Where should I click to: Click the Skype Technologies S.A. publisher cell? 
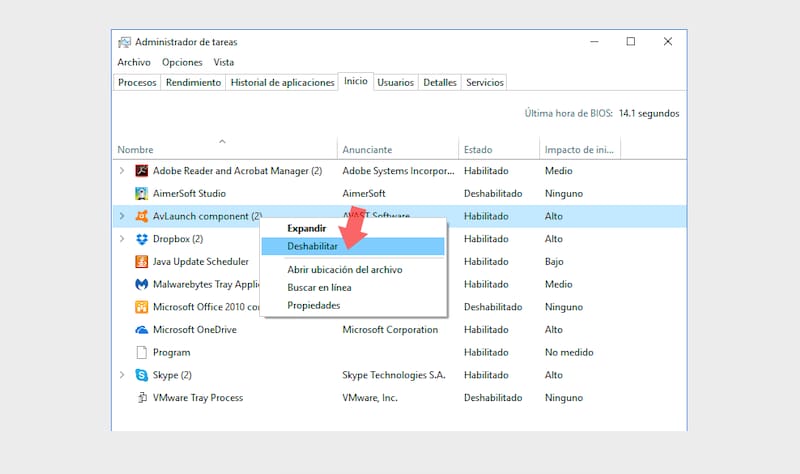click(394, 375)
